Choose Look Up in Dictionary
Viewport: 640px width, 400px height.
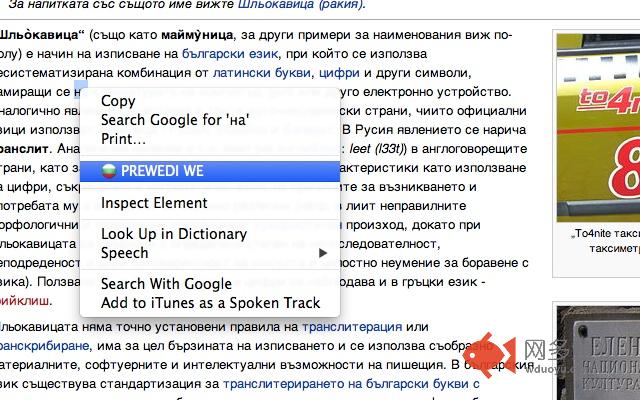click(174, 234)
